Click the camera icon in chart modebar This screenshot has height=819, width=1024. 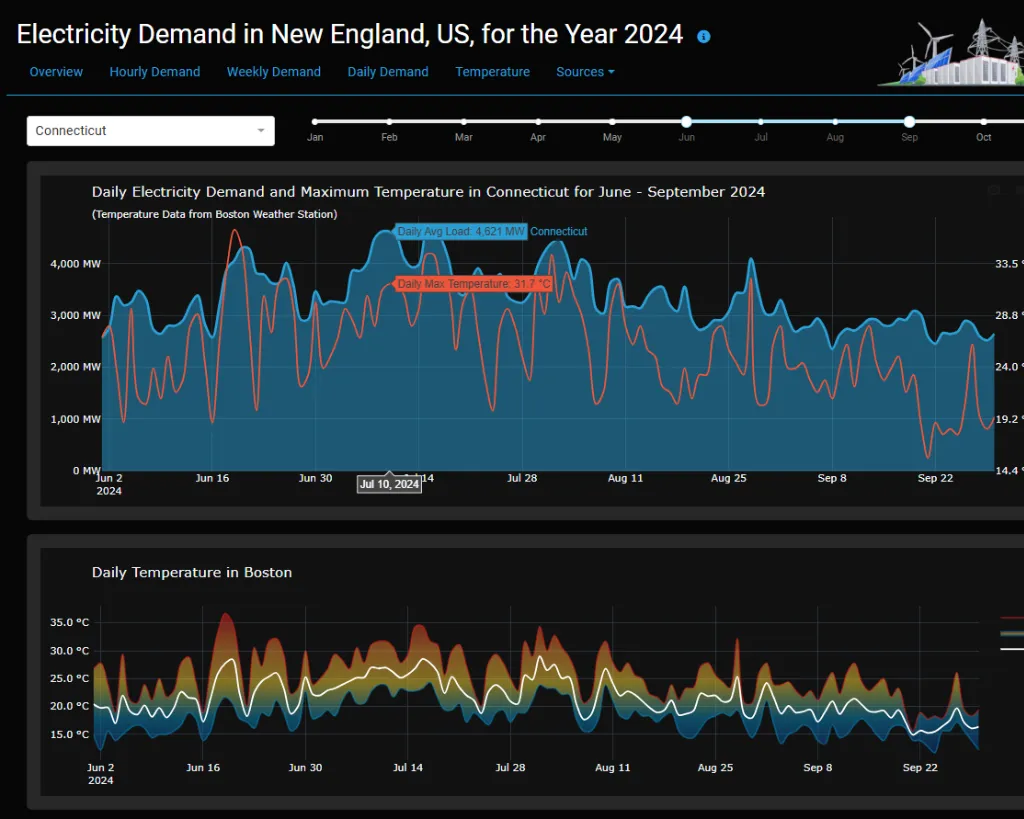(x=993, y=190)
